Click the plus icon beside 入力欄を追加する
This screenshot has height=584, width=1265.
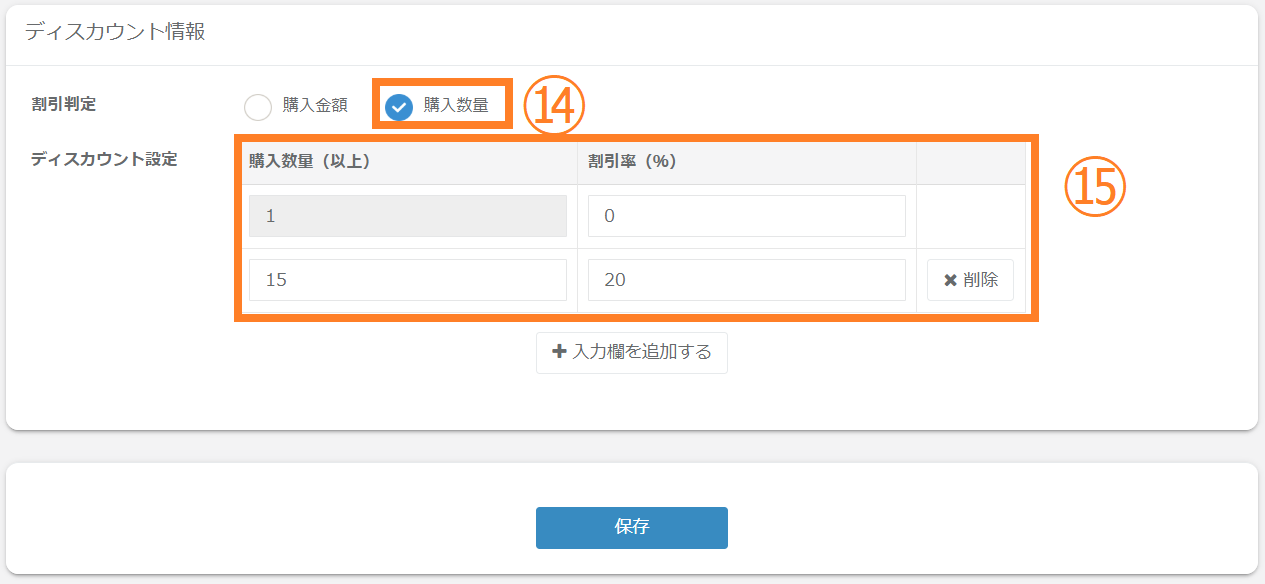coord(559,352)
